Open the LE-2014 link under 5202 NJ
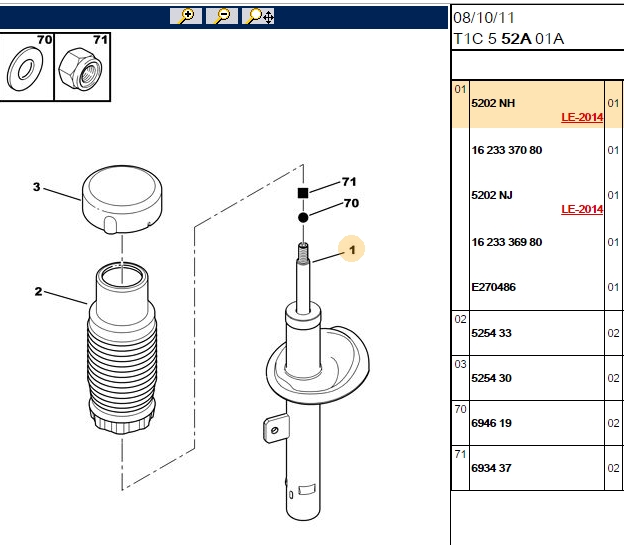The width and height of the screenshot is (624, 545). [x=582, y=209]
